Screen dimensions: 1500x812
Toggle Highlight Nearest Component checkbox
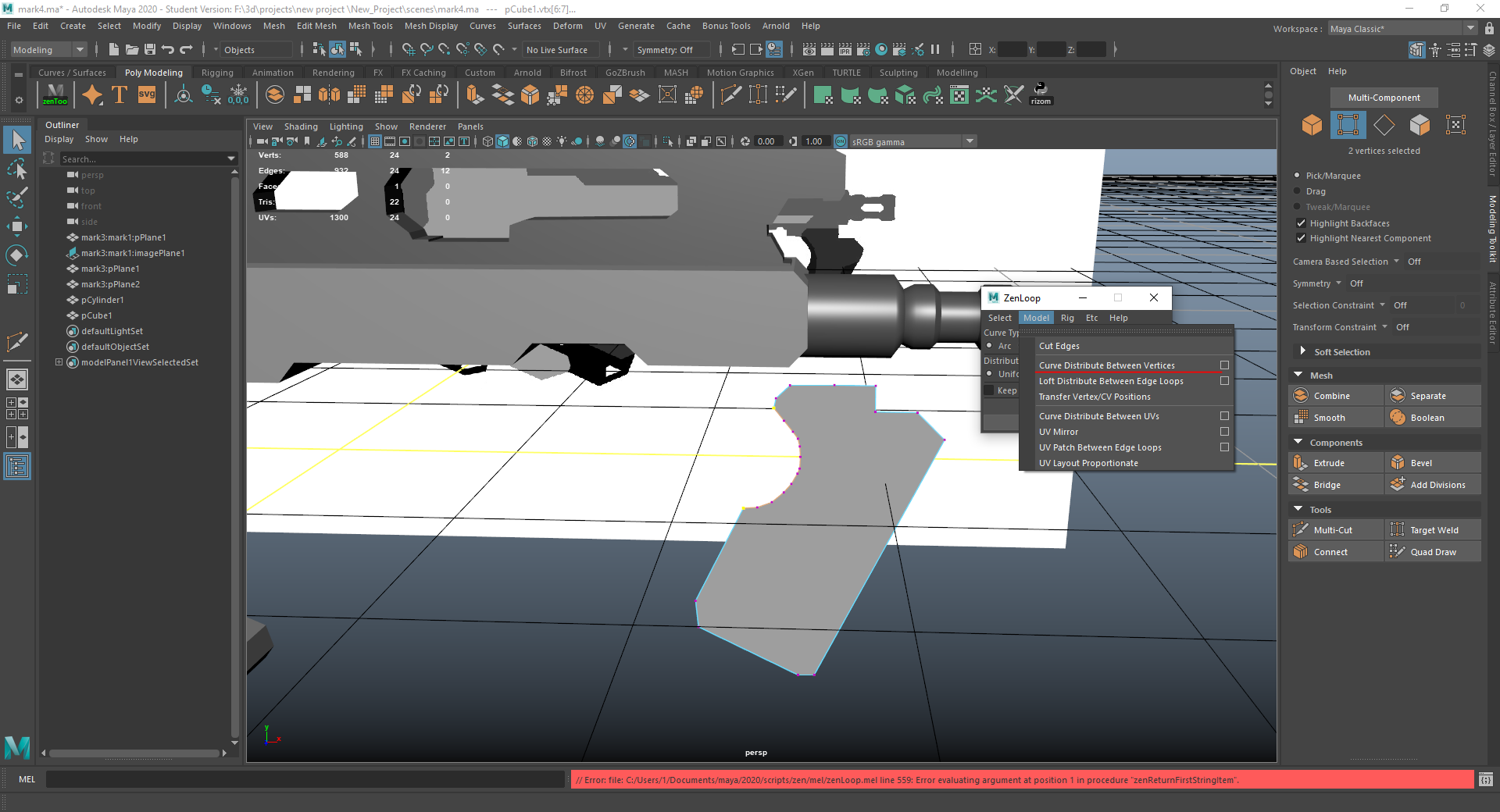point(1301,238)
